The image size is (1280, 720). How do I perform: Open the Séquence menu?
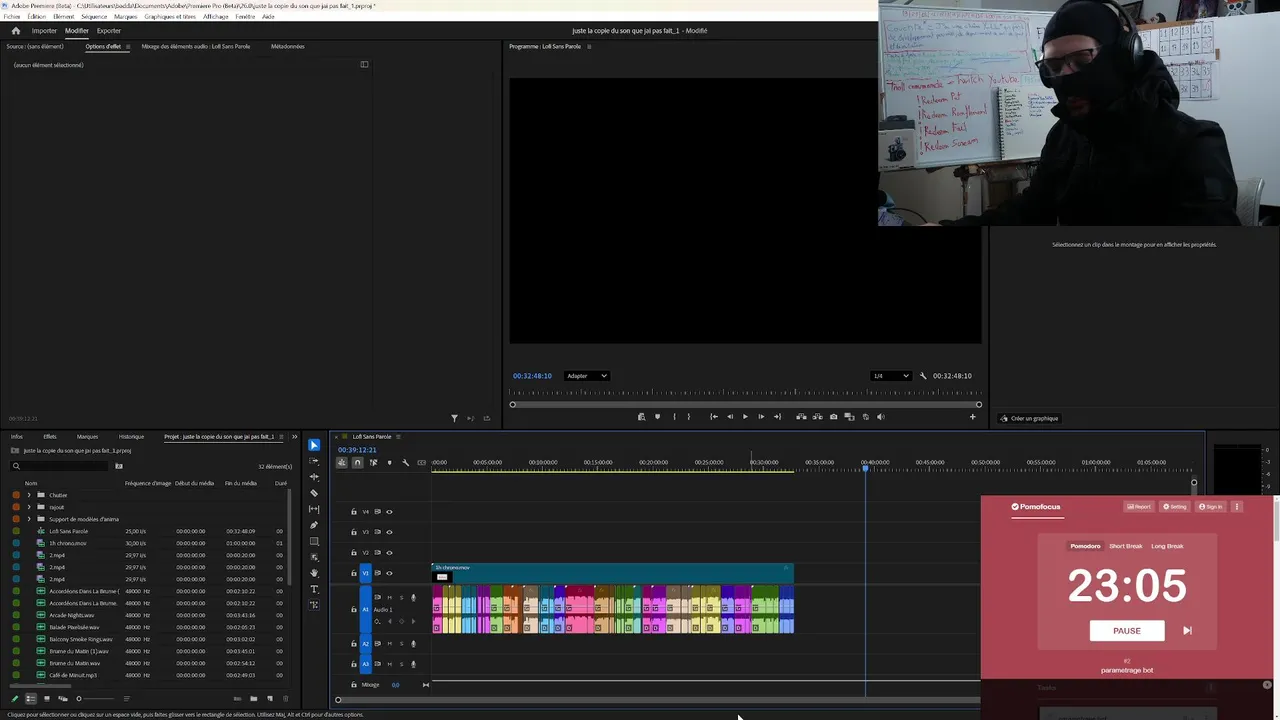(94, 17)
